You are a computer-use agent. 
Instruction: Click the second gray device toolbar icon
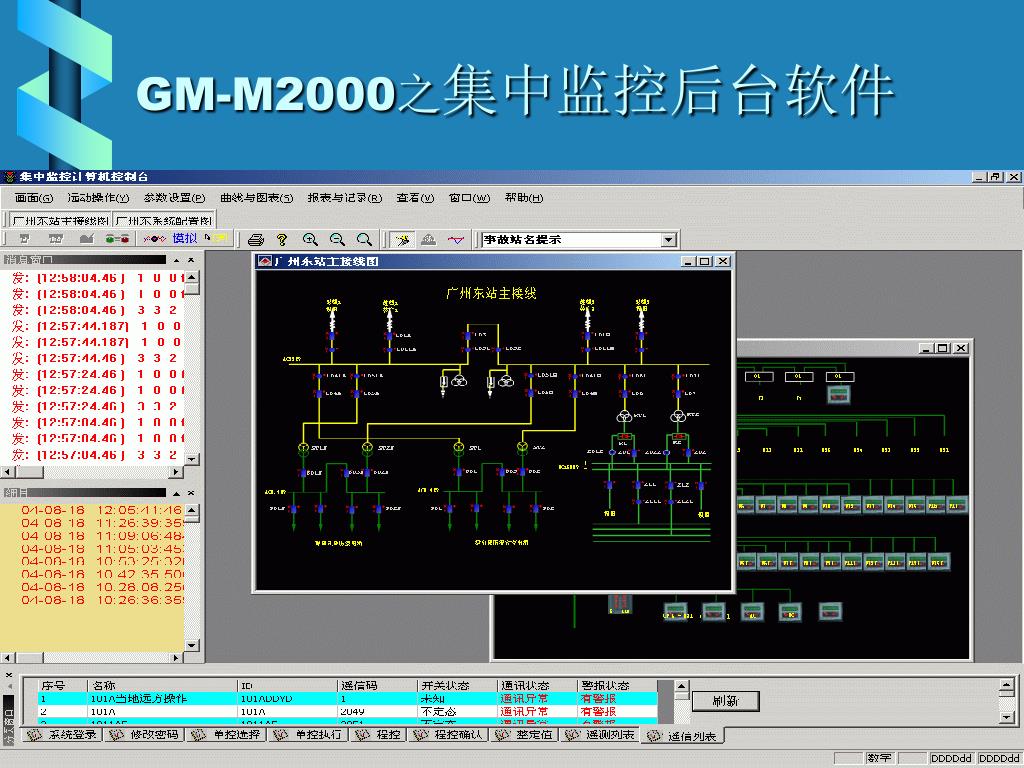tap(56, 238)
